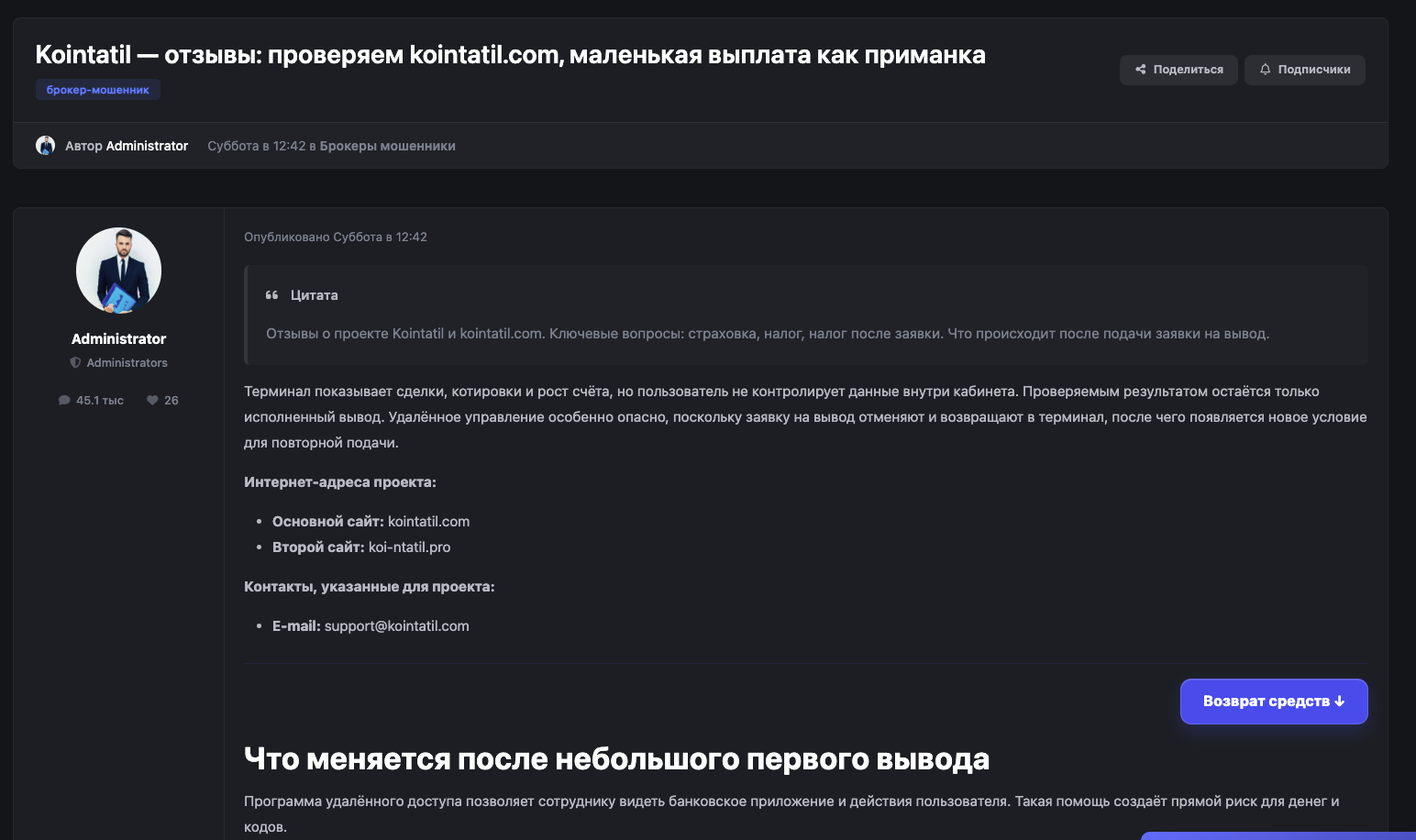The image size is (1416, 840).
Task: Click the Возврат средств button
Action: tap(1274, 702)
